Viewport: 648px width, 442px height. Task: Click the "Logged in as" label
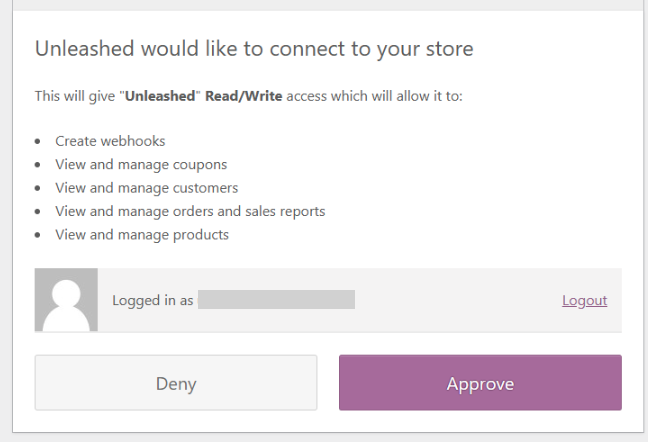tap(153, 300)
